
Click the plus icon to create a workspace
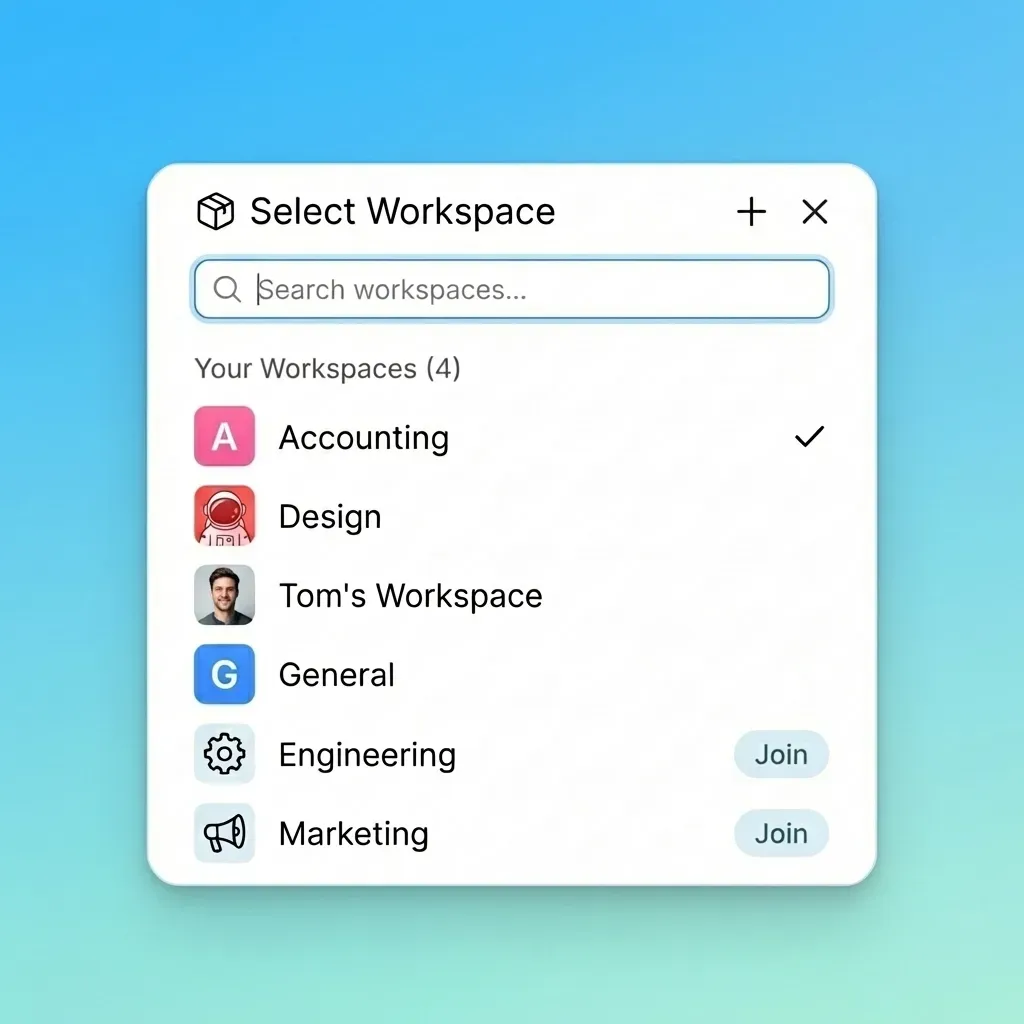(751, 211)
